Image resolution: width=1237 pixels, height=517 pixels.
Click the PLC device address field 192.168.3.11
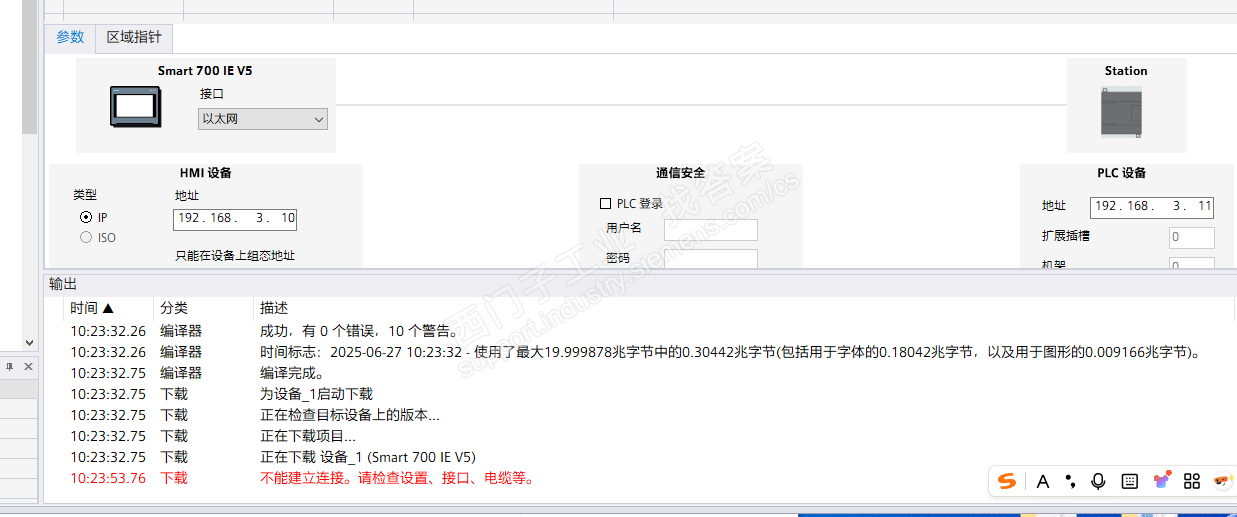[x=1152, y=207]
